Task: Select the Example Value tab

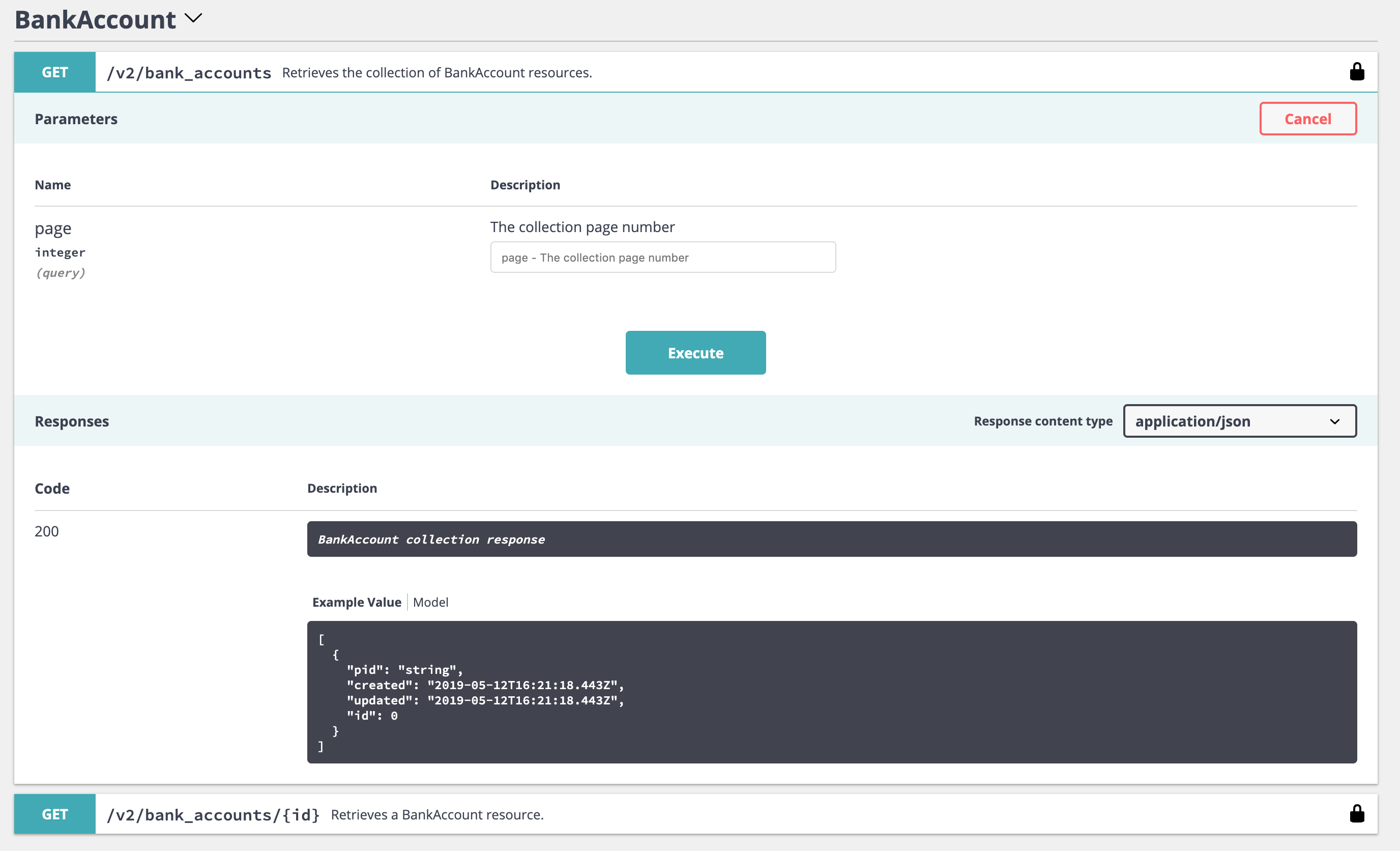Action: pyautogui.click(x=356, y=602)
